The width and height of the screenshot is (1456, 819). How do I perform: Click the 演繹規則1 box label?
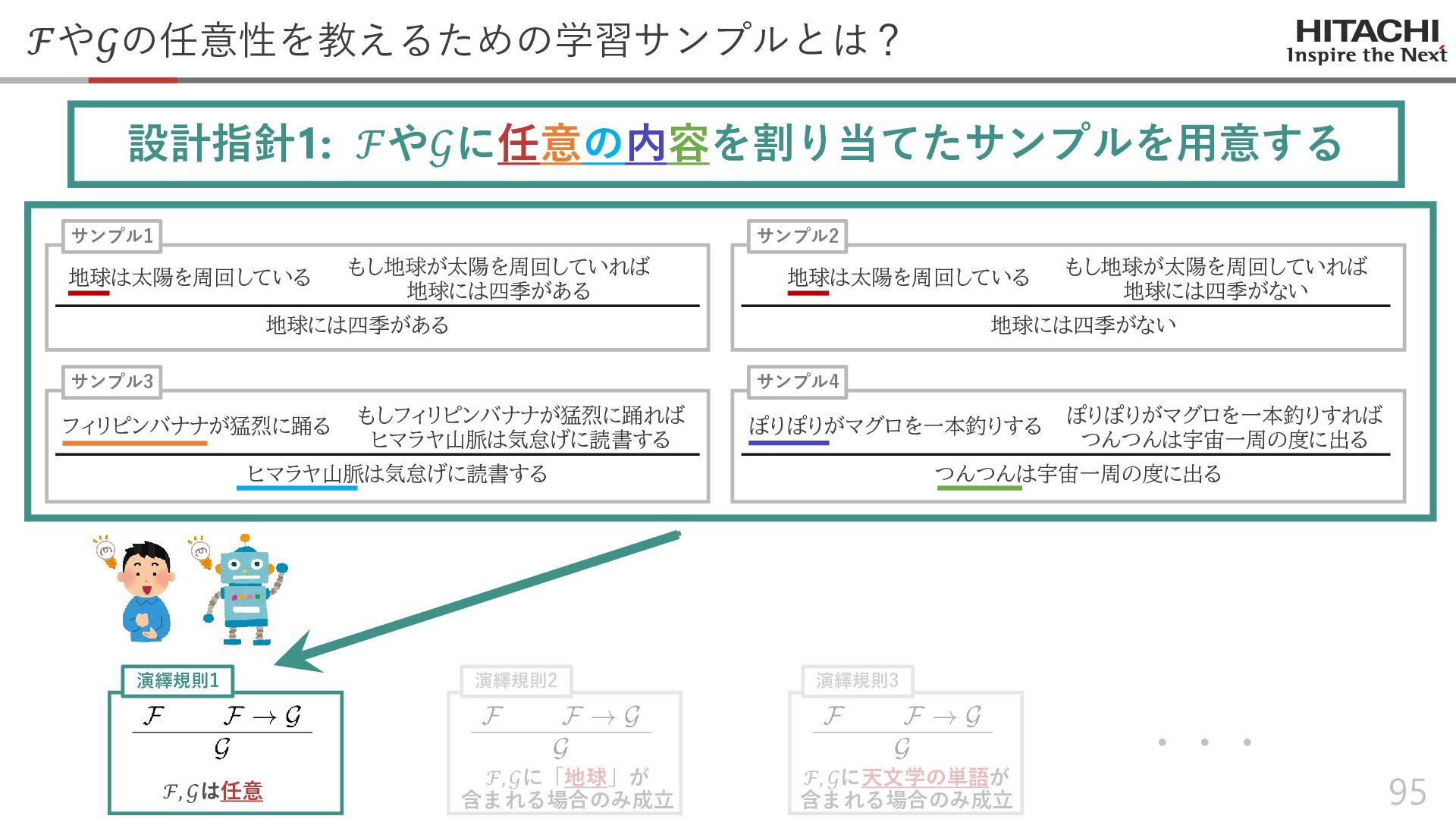pos(177,680)
